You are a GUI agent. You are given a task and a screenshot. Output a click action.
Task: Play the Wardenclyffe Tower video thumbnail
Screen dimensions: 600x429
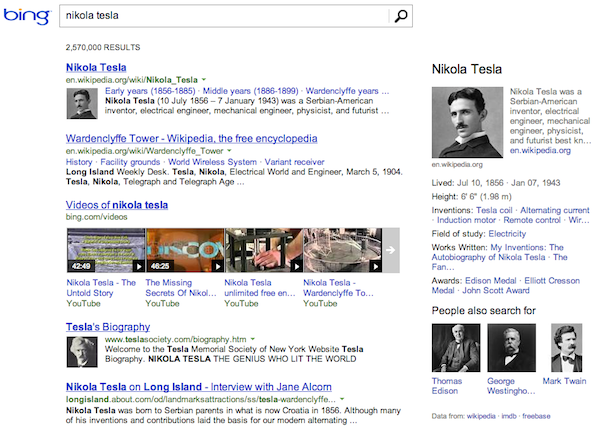(x=343, y=250)
